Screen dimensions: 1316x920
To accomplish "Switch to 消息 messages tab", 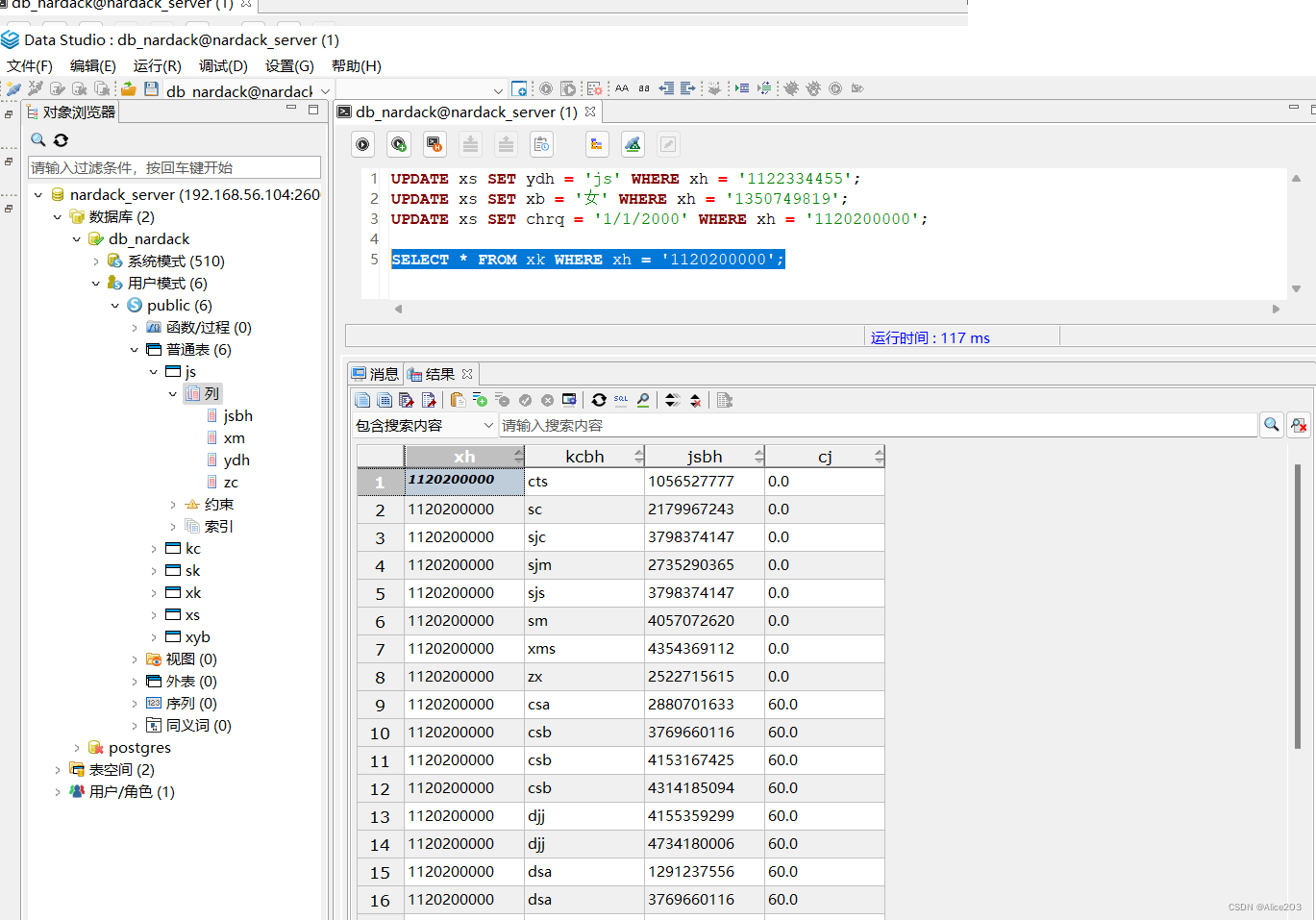I will pos(375,374).
